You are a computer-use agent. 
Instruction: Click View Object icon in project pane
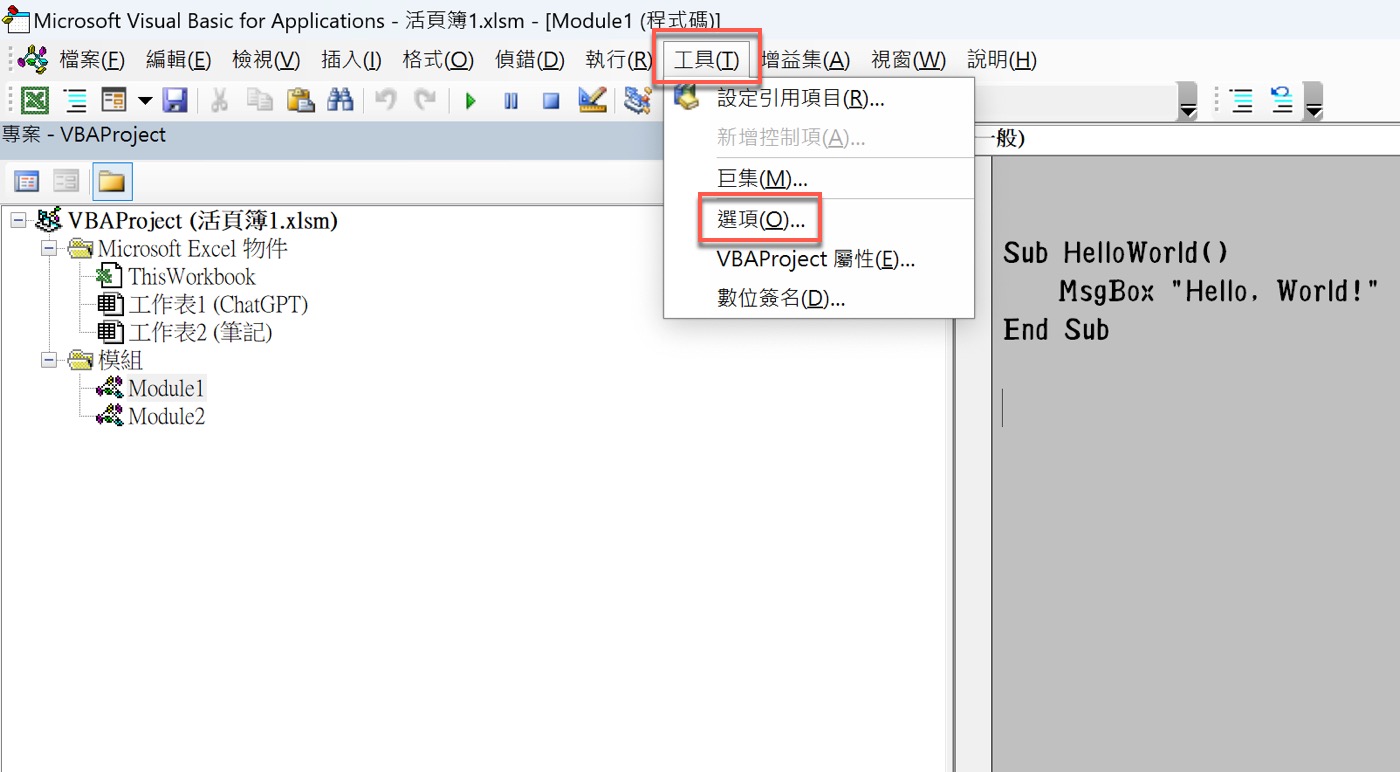pos(66,181)
